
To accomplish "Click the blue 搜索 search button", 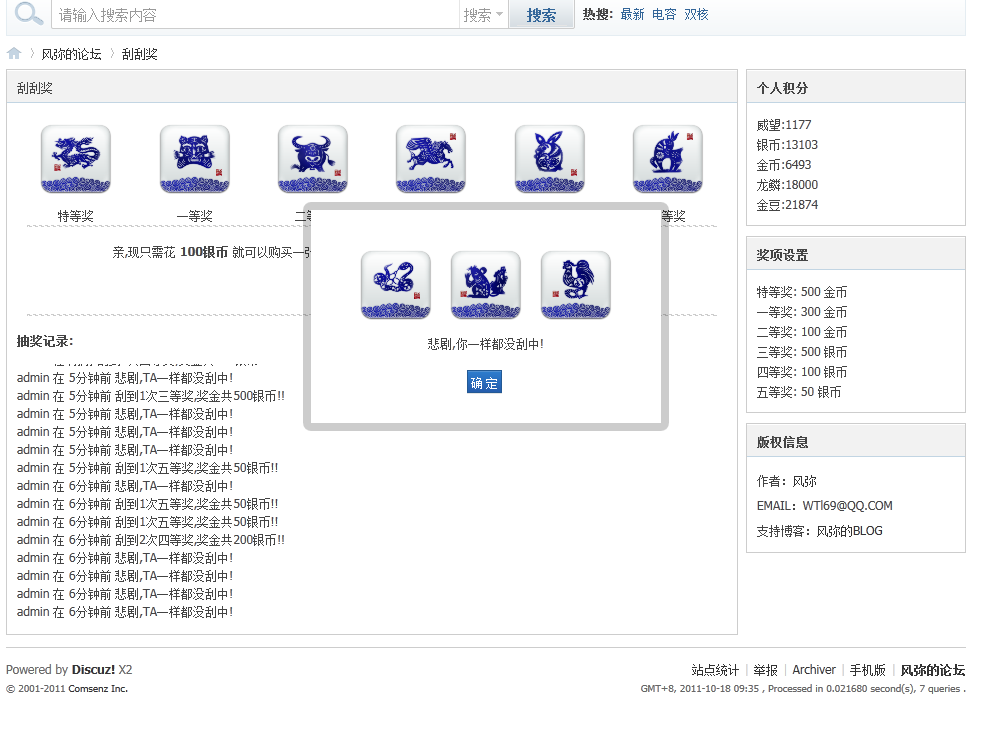I will pos(541,15).
